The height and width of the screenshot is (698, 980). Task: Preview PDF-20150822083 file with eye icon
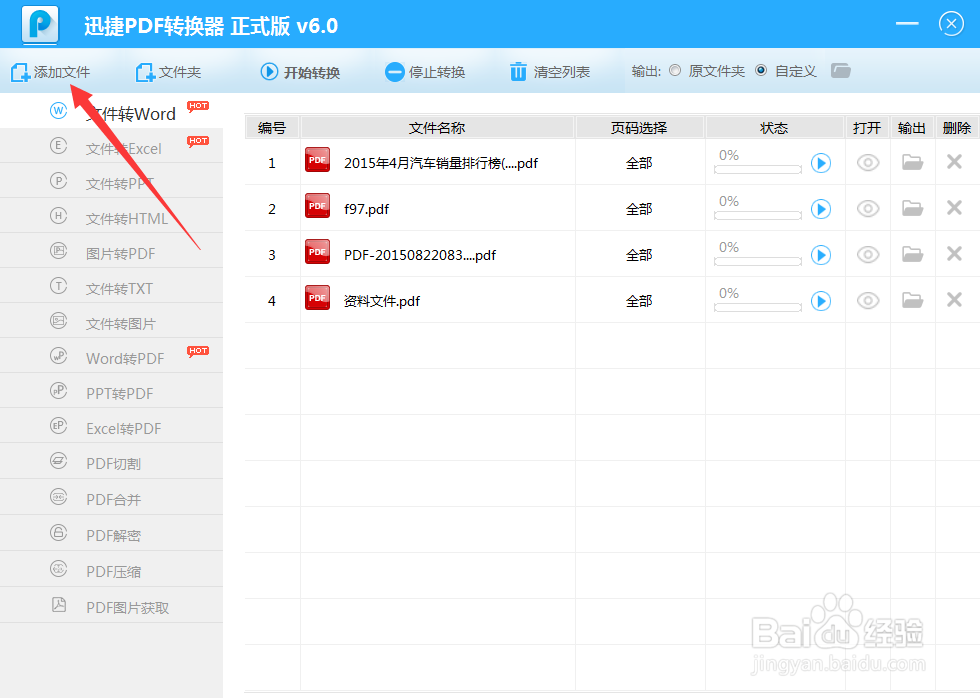click(x=868, y=255)
